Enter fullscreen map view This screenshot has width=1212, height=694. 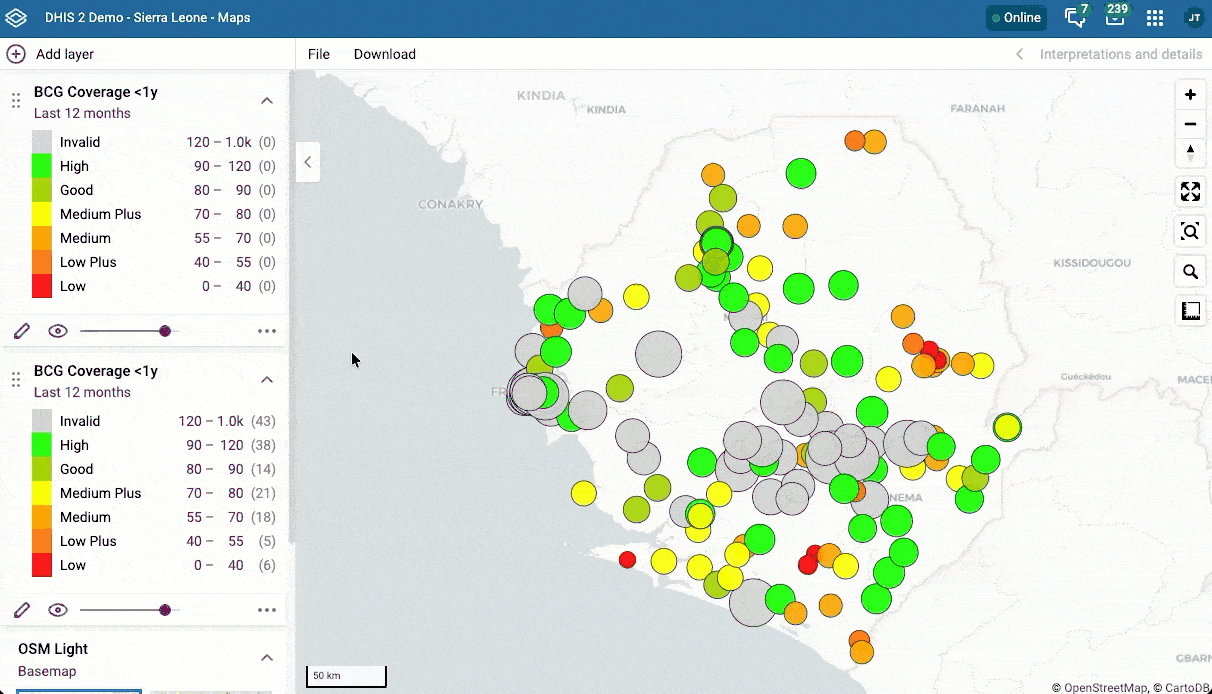tap(1190, 192)
